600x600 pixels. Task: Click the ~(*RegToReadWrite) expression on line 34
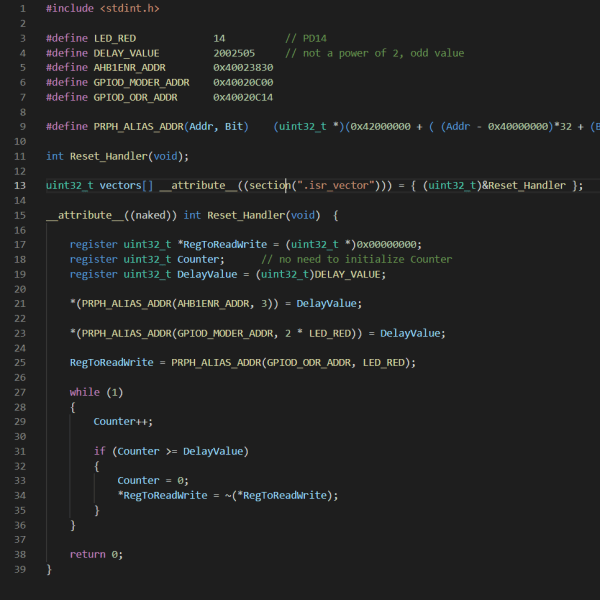[279, 496]
